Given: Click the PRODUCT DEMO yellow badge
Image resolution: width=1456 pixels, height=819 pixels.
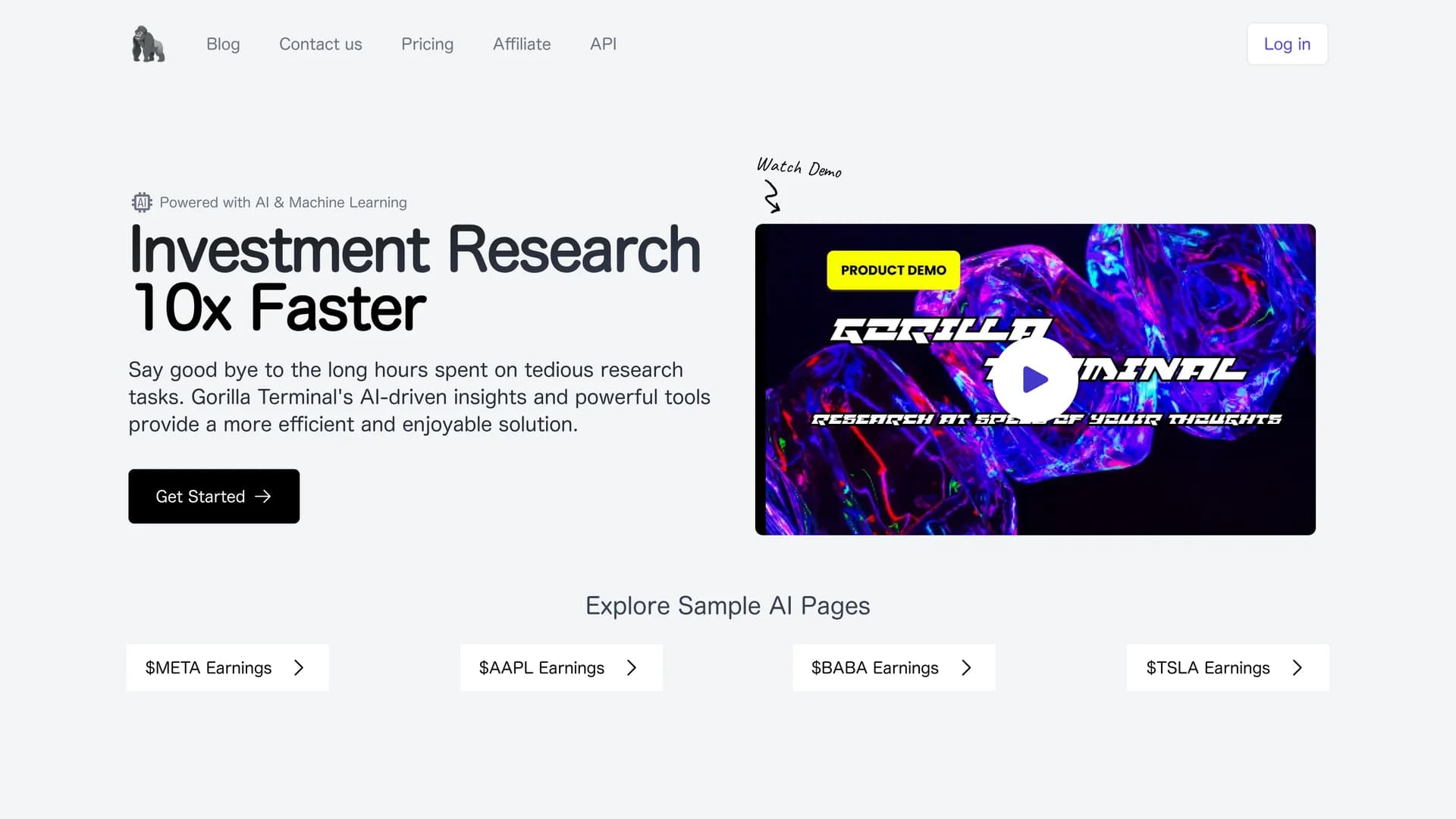Looking at the screenshot, I should pyautogui.click(x=893, y=270).
